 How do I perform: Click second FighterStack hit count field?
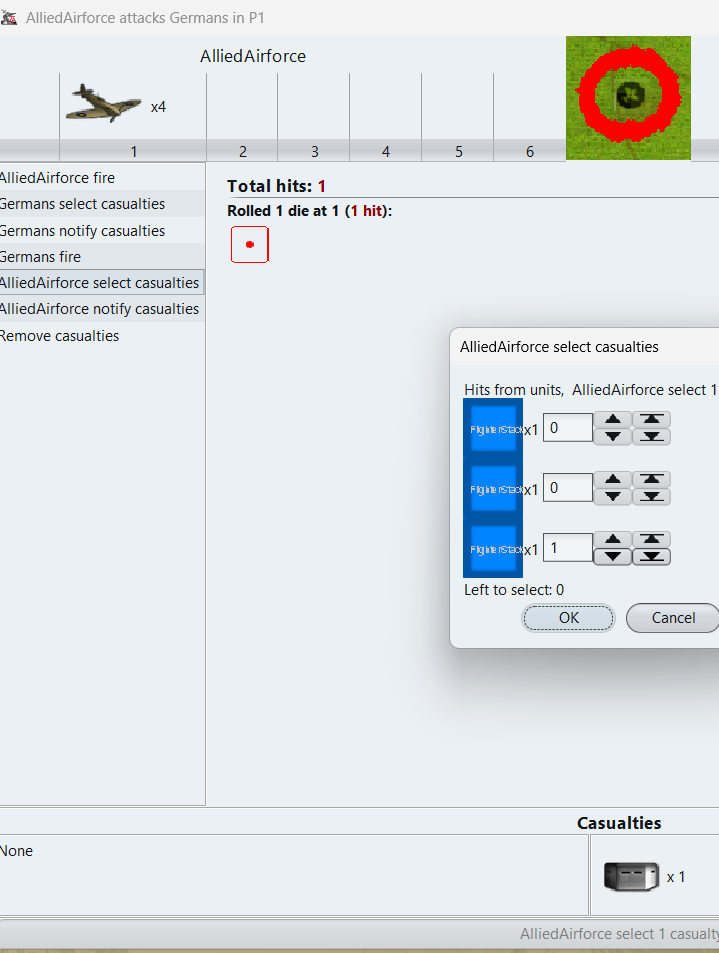(x=568, y=487)
